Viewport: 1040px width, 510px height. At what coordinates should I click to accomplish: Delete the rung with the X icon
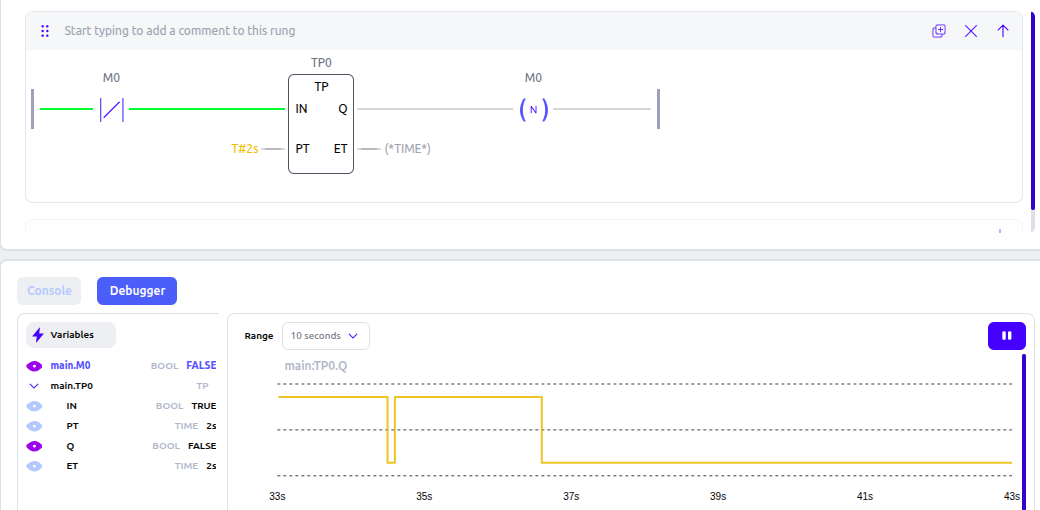click(971, 31)
